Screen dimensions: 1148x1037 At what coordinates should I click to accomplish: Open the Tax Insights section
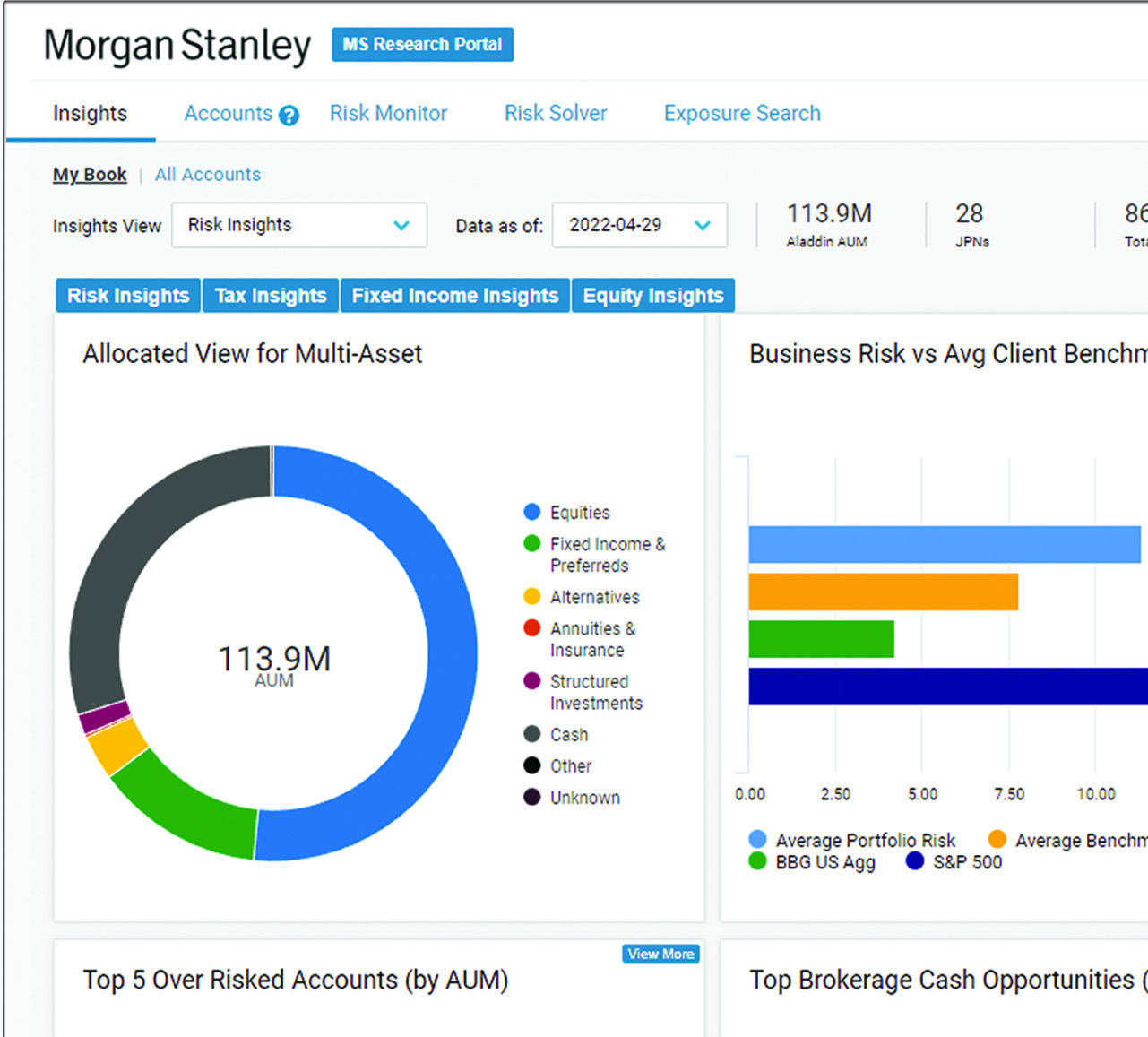pos(271,296)
